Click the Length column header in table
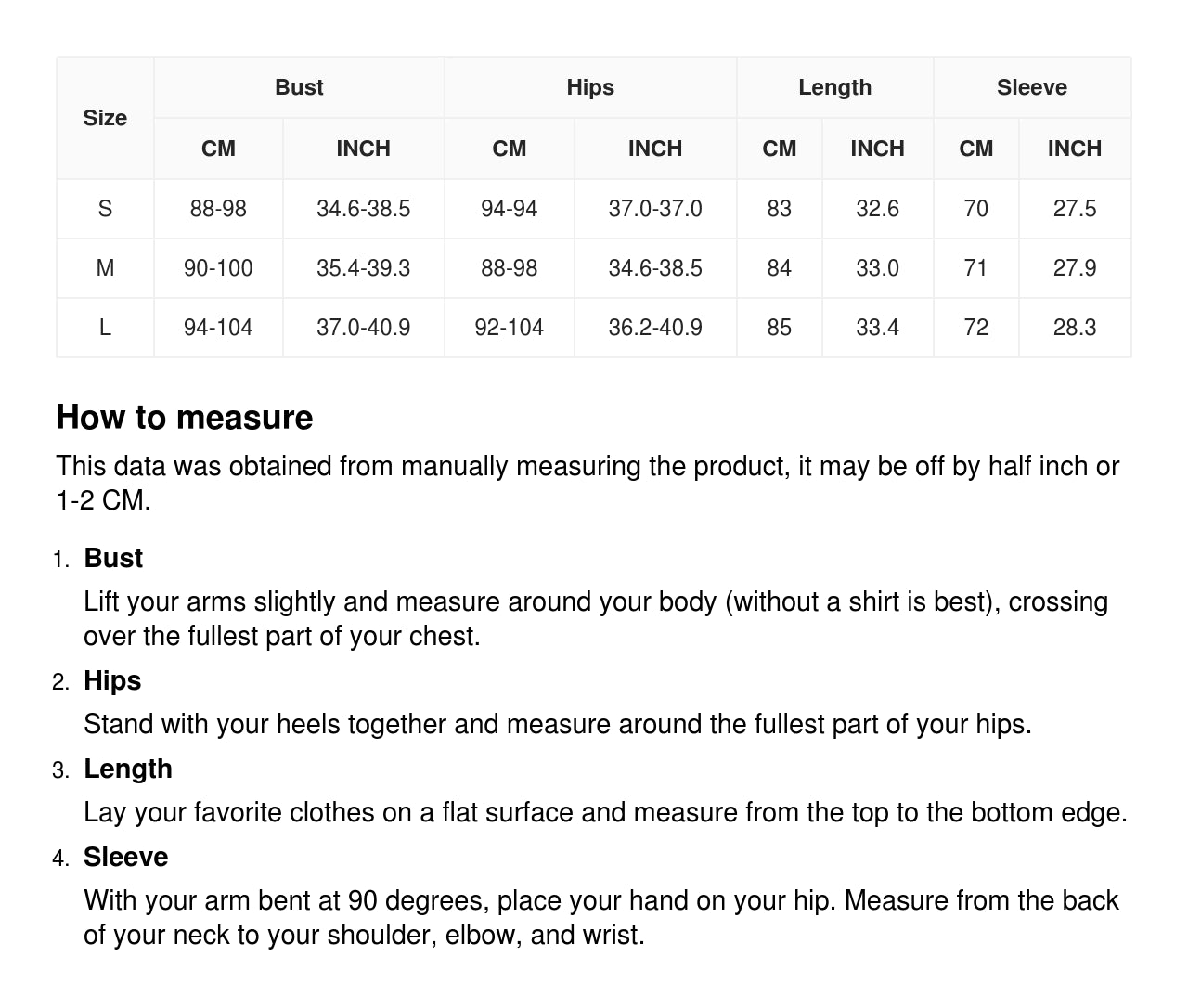 834,87
